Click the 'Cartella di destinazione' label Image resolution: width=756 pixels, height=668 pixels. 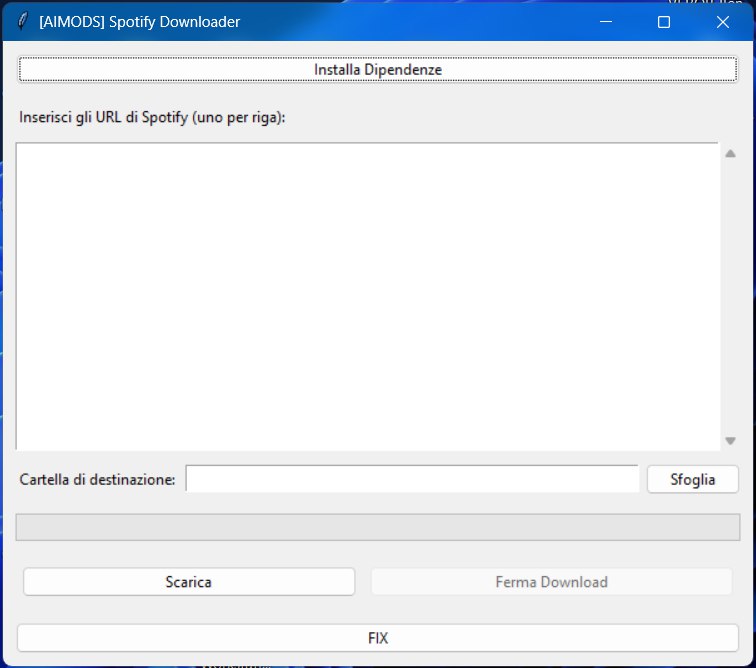pyautogui.click(x=97, y=480)
